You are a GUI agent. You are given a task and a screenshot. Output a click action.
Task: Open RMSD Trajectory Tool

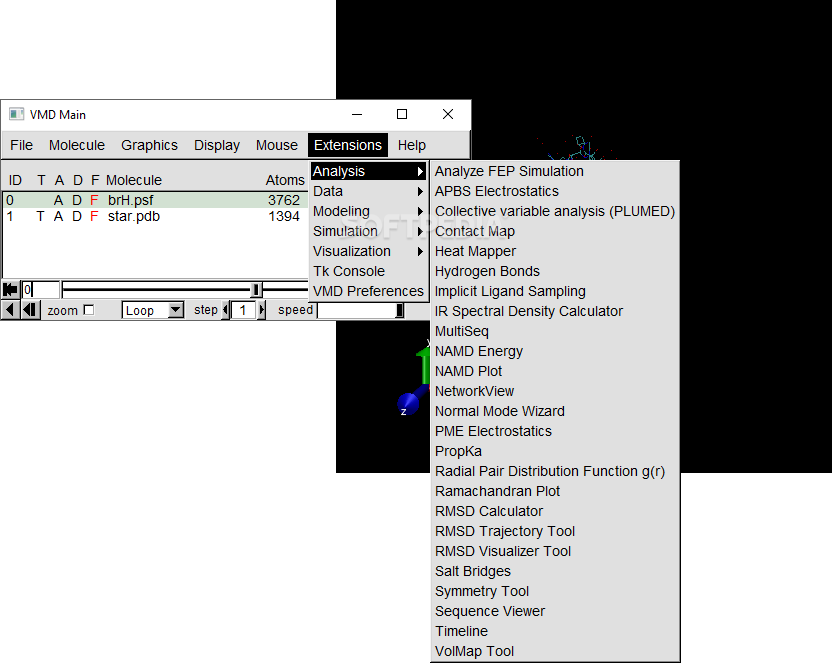554,531
